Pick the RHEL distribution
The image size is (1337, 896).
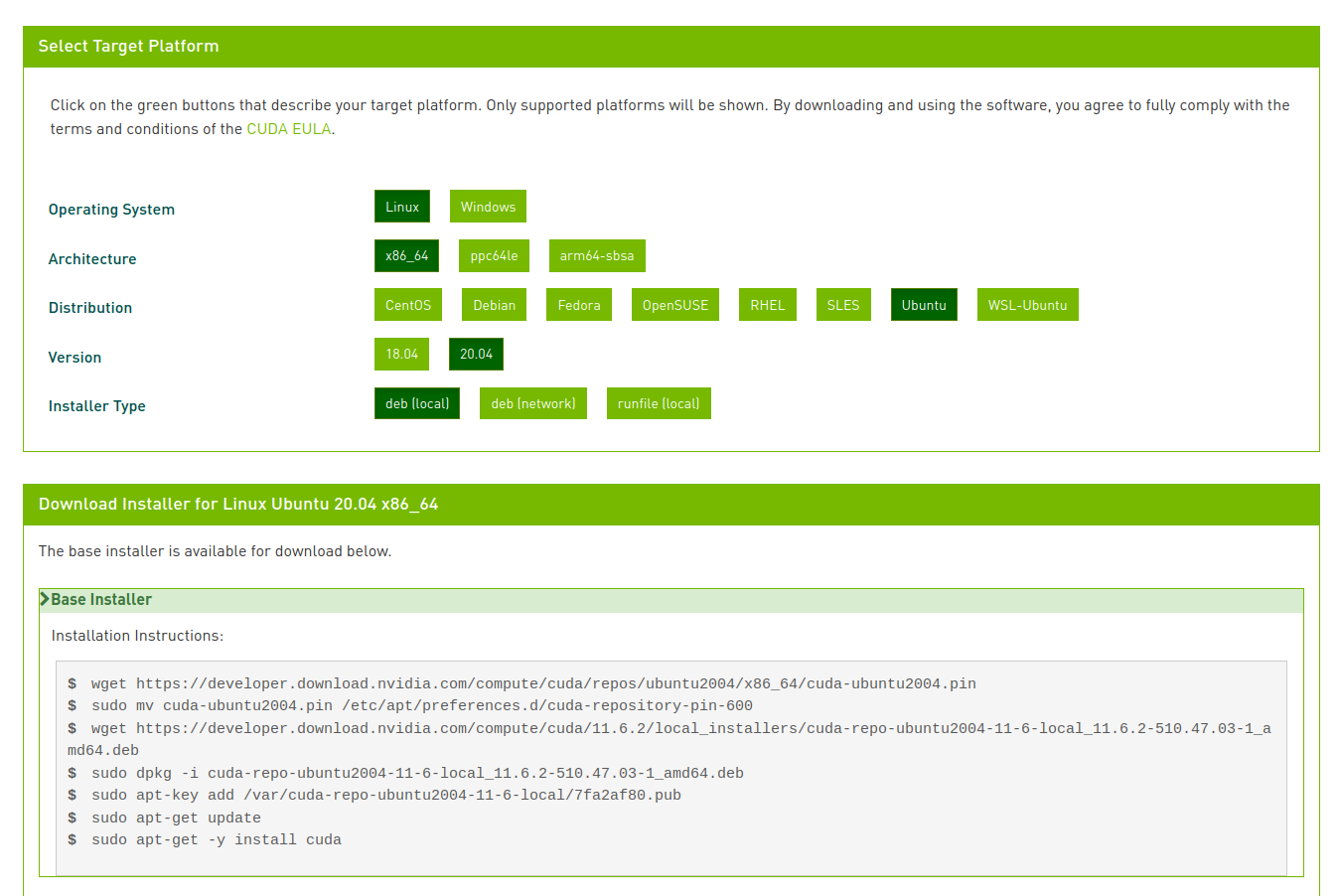pyautogui.click(x=768, y=305)
